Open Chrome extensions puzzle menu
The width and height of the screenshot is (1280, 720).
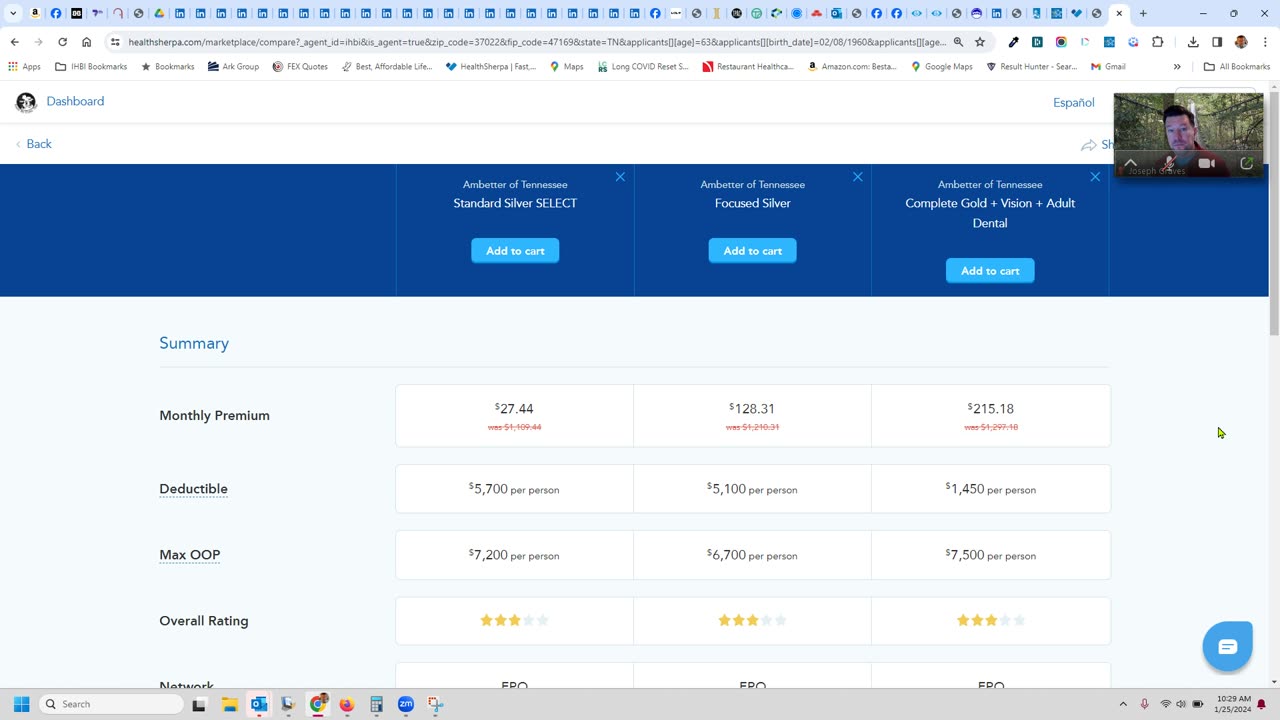pyautogui.click(x=1158, y=42)
